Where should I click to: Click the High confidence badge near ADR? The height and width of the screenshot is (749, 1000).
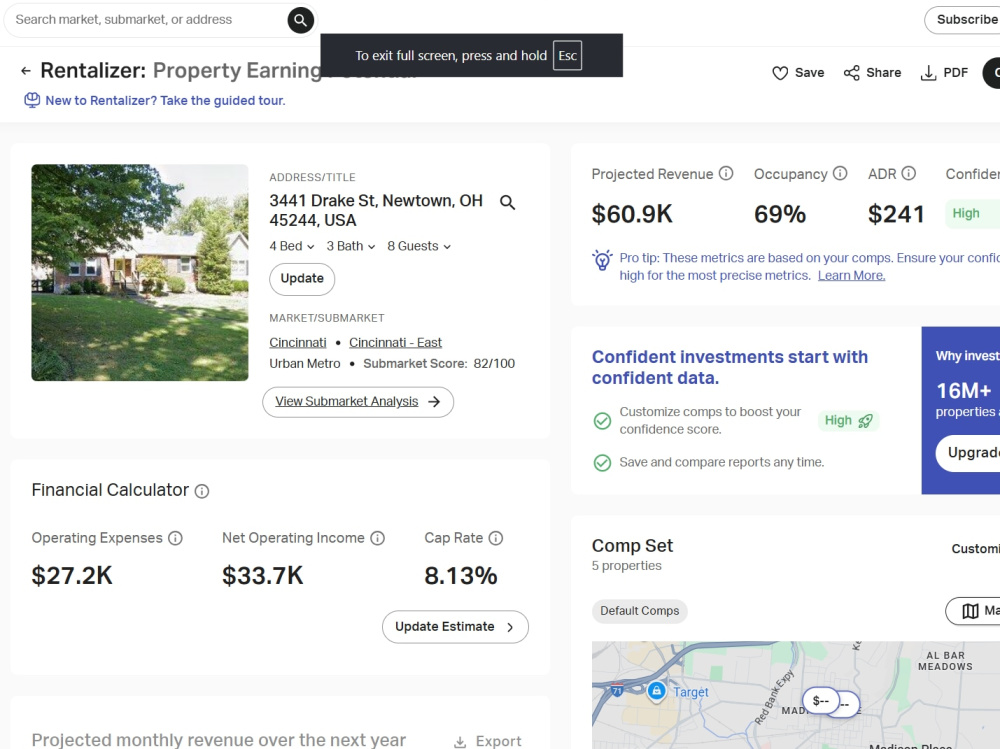click(972, 214)
